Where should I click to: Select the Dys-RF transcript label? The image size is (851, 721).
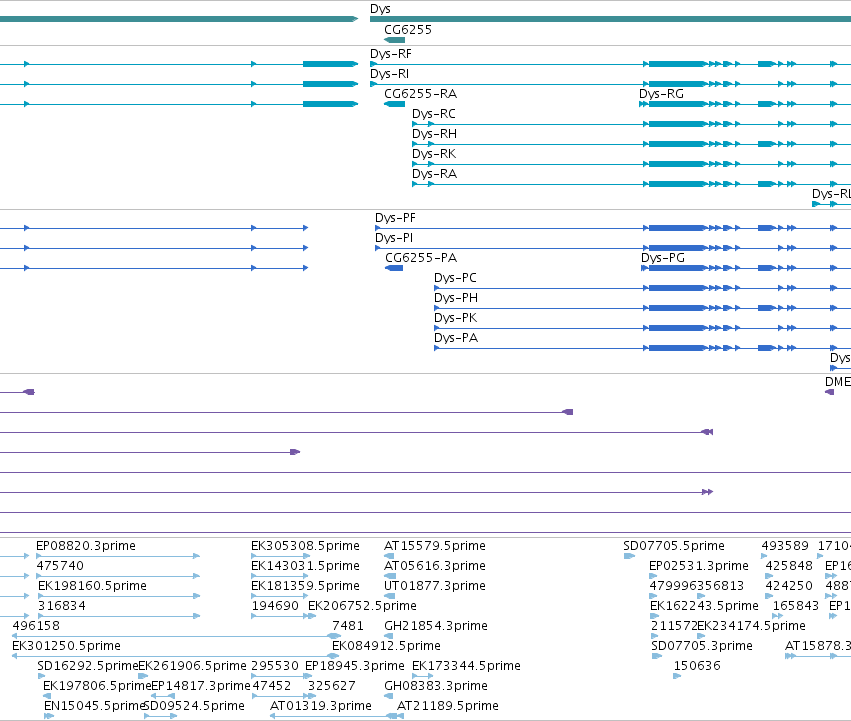point(391,54)
